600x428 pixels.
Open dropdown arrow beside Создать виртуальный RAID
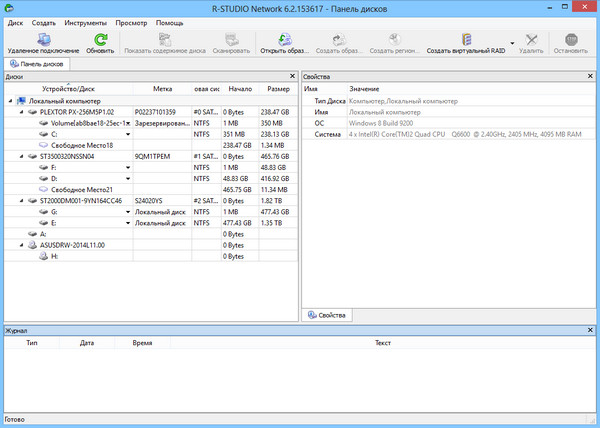[511, 43]
